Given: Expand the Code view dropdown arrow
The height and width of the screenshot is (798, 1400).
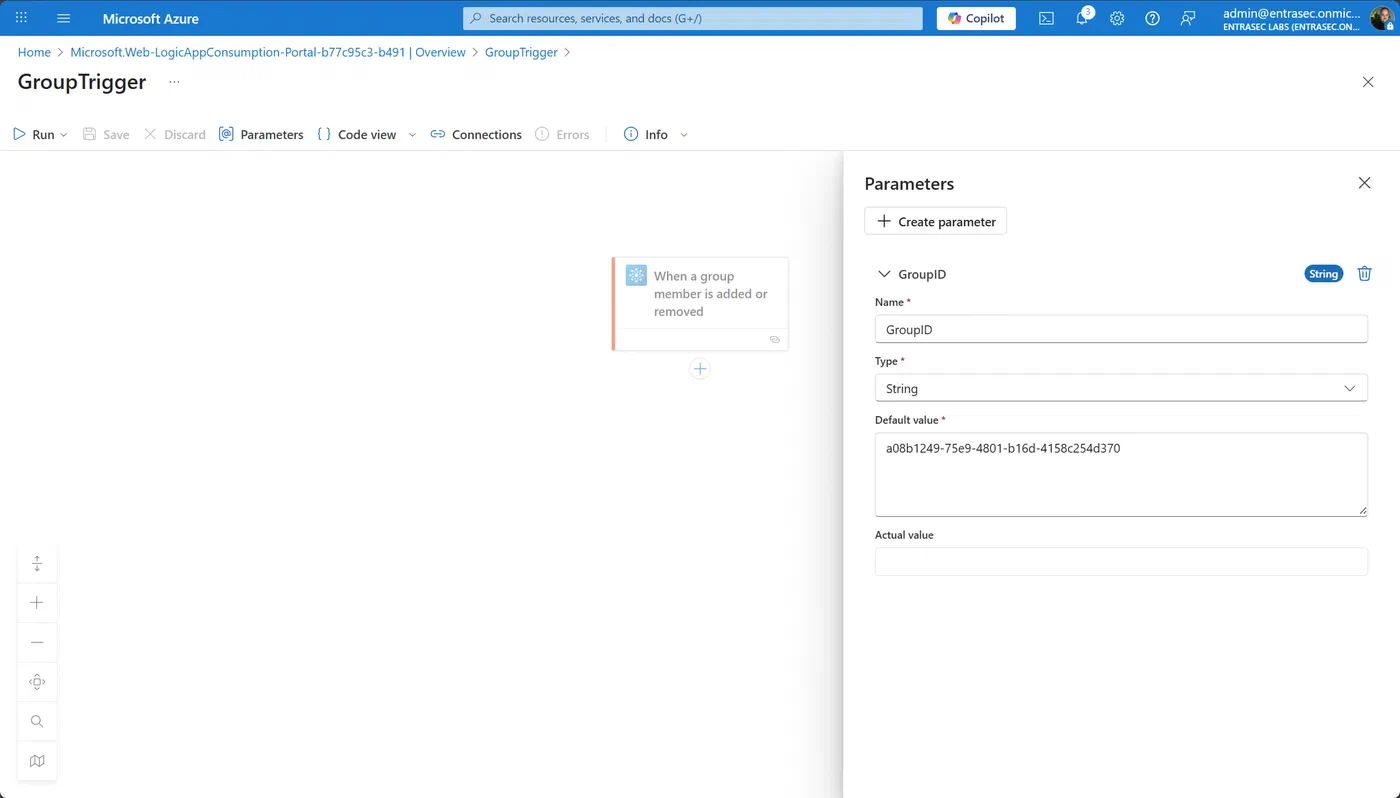Looking at the screenshot, I should [x=412, y=135].
